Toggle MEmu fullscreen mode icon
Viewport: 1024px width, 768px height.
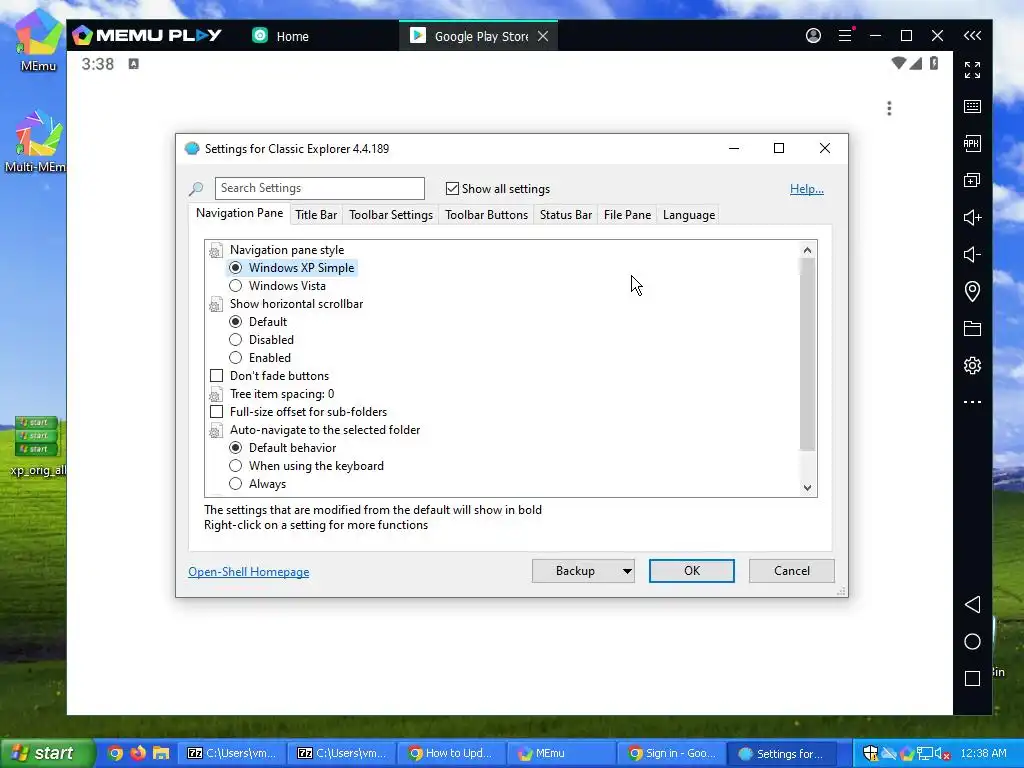pos(972,70)
